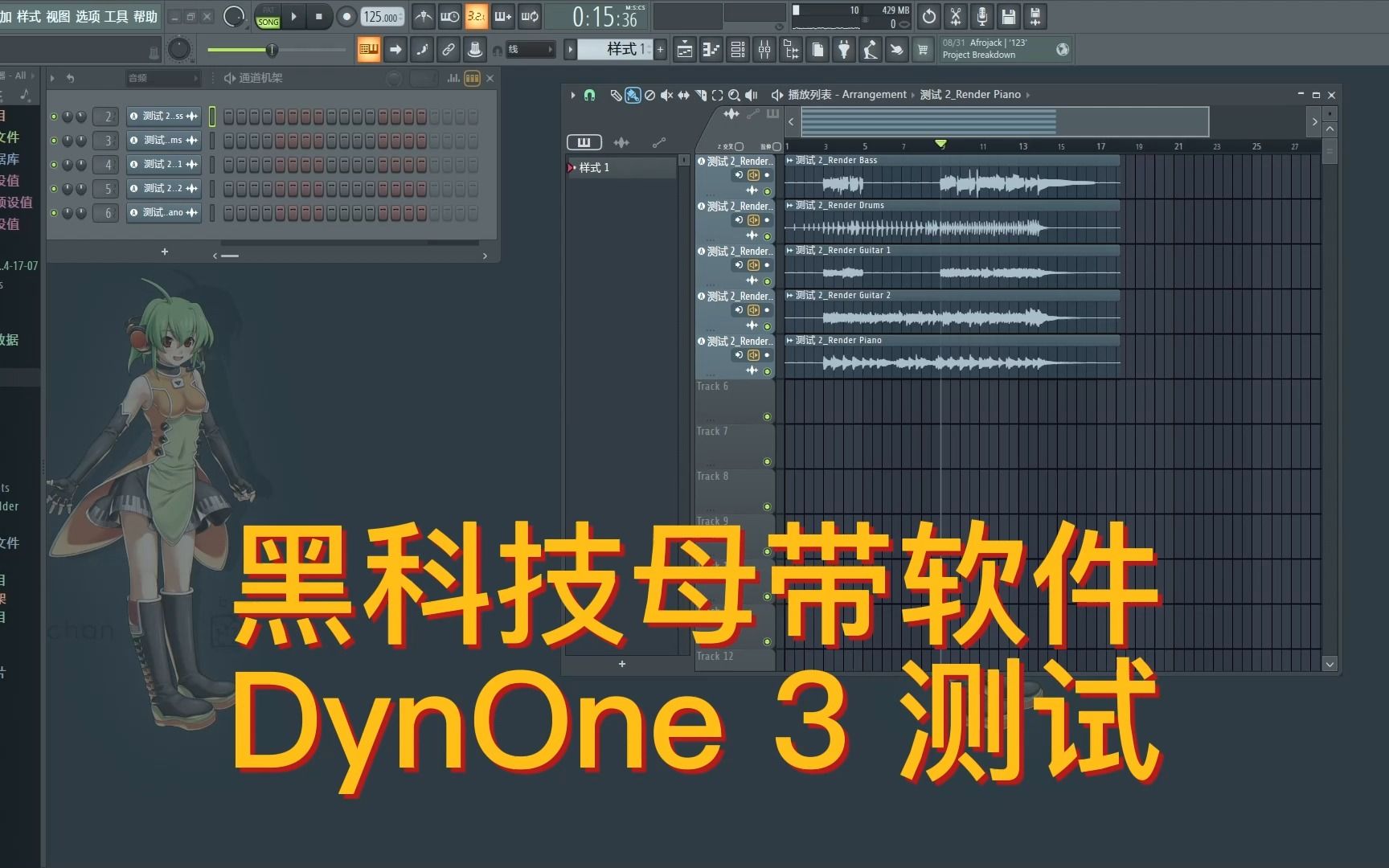The height and width of the screenshot is (868, 1389).
Task: Open the 视图 menu
Action: pos(58,16)
